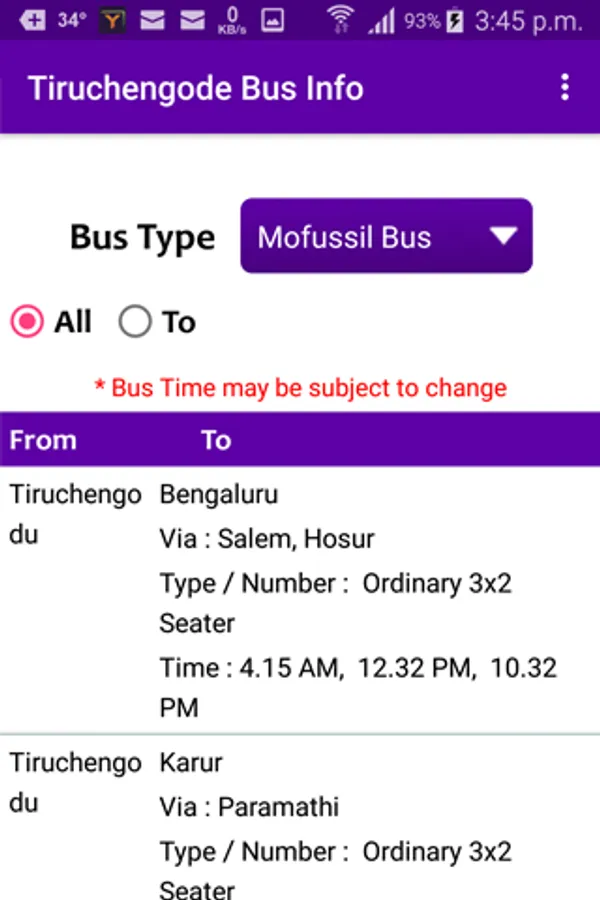Click the From column header
600x900 pixels.
point(43,440)
